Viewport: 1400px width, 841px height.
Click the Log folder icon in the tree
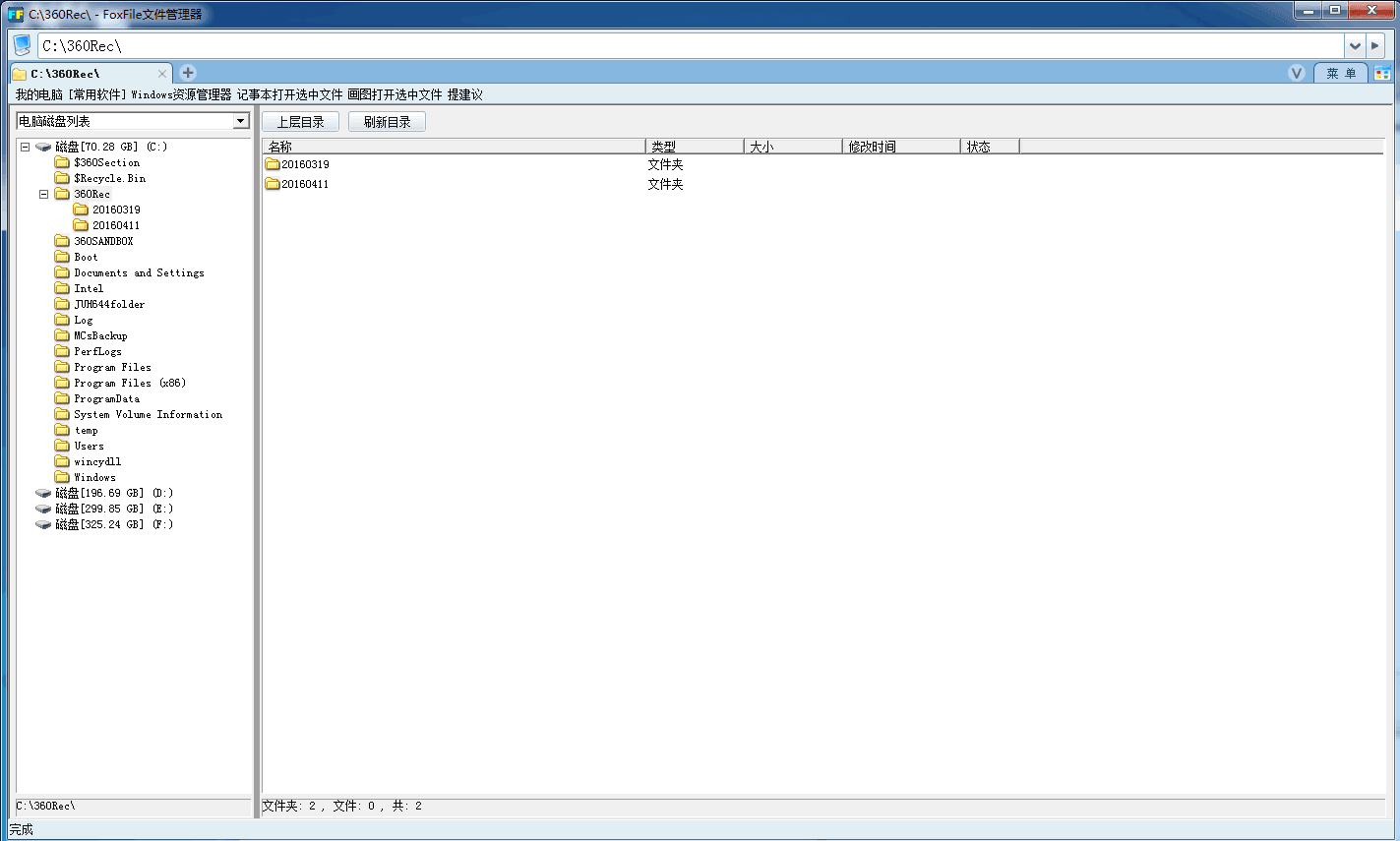point(62,320)
